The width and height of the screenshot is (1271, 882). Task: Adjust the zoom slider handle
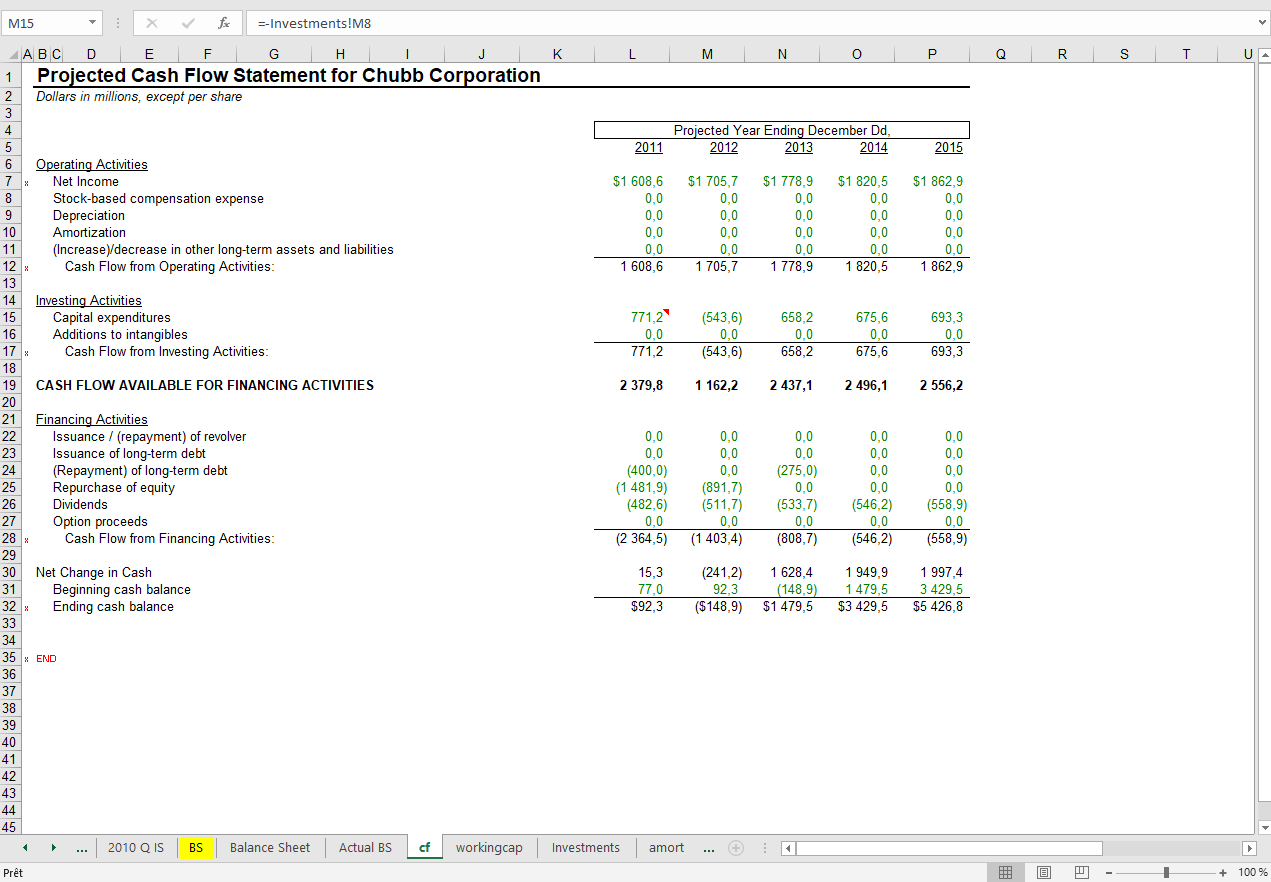(1166, 872)
